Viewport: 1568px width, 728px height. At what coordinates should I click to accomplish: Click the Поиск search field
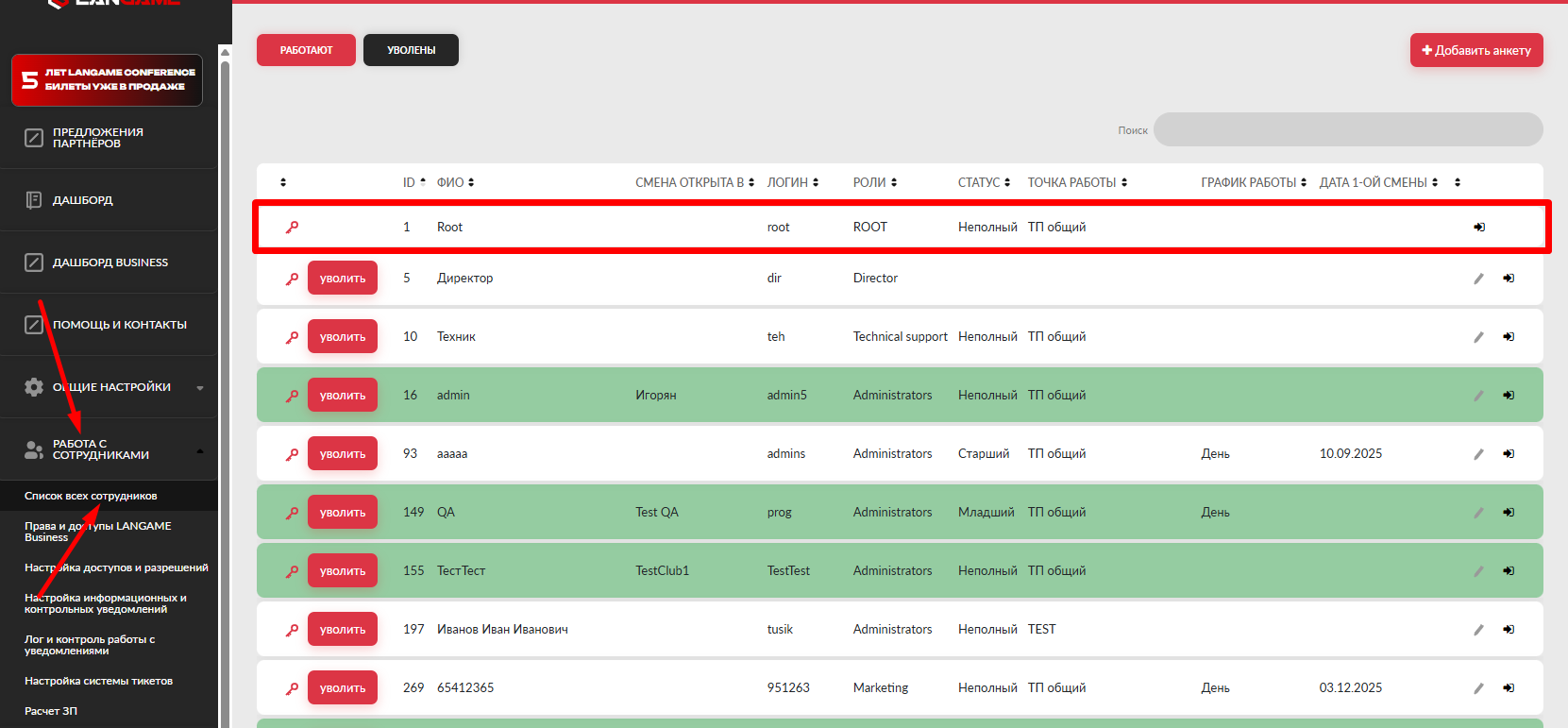pyautogui.click(x=1347, y=130)
